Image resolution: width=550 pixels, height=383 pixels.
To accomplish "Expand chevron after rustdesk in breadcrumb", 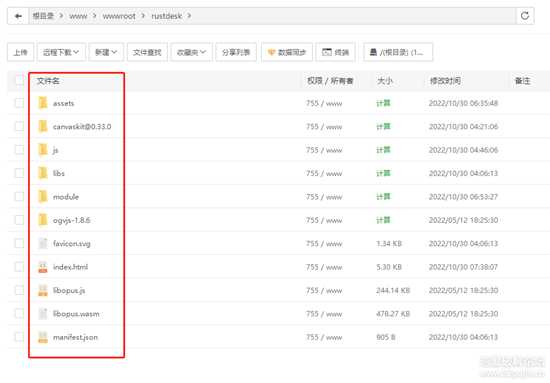I will [x=189, y=16].
